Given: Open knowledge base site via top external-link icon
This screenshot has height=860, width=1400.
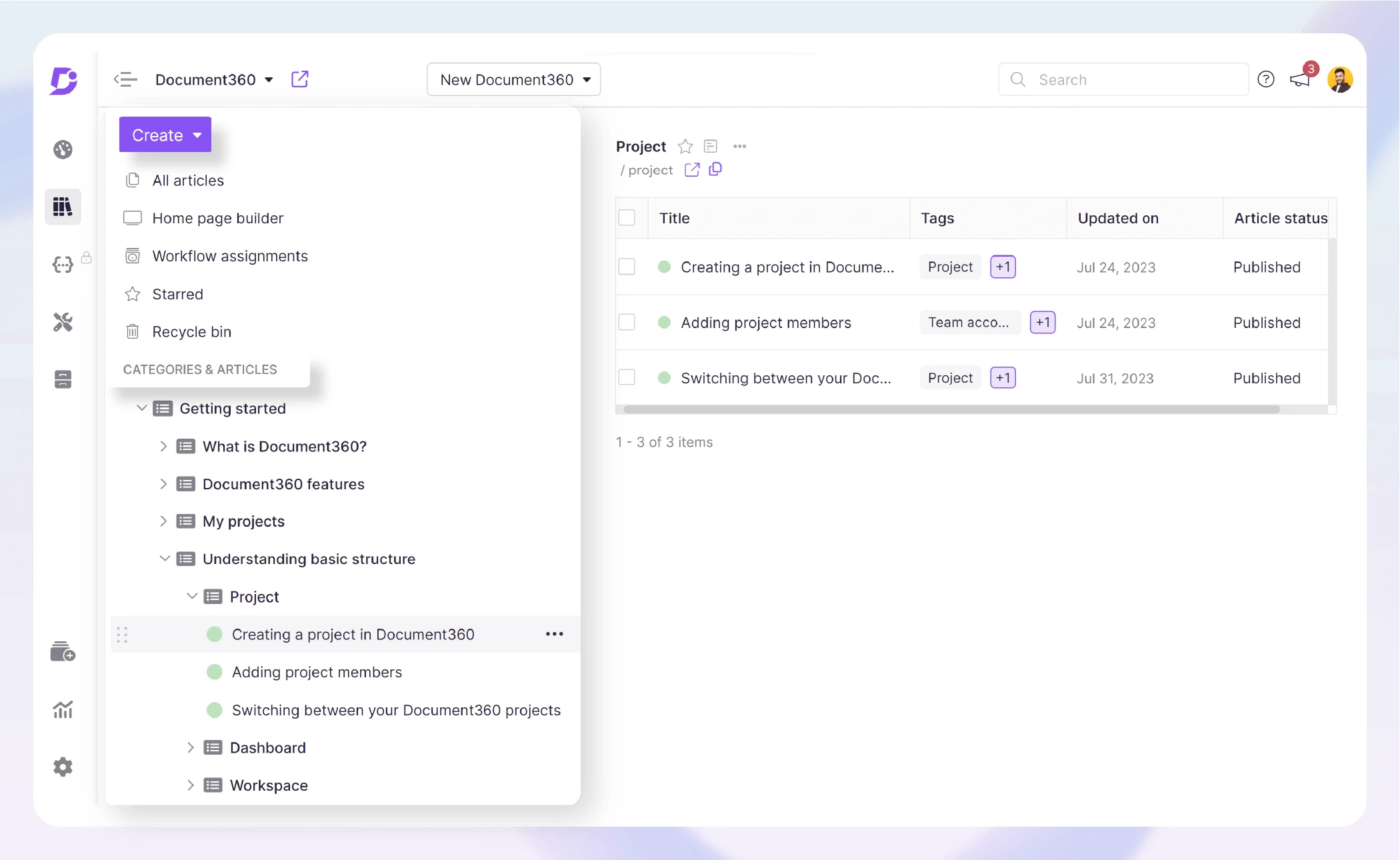Looking at the screenshot, I should (x=300, y=79).
